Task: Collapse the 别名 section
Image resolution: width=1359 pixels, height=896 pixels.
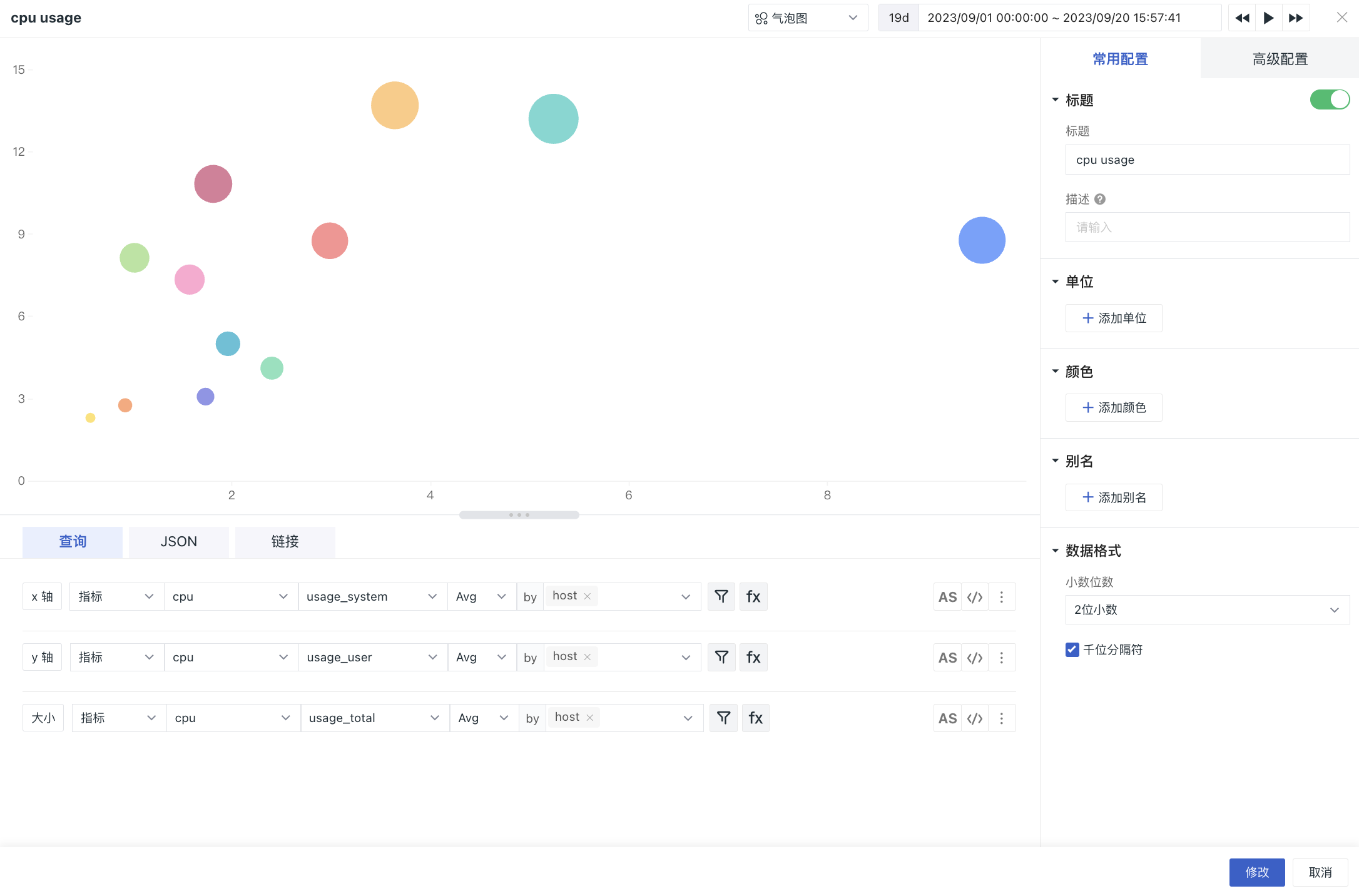Action: pos(1056,461)
